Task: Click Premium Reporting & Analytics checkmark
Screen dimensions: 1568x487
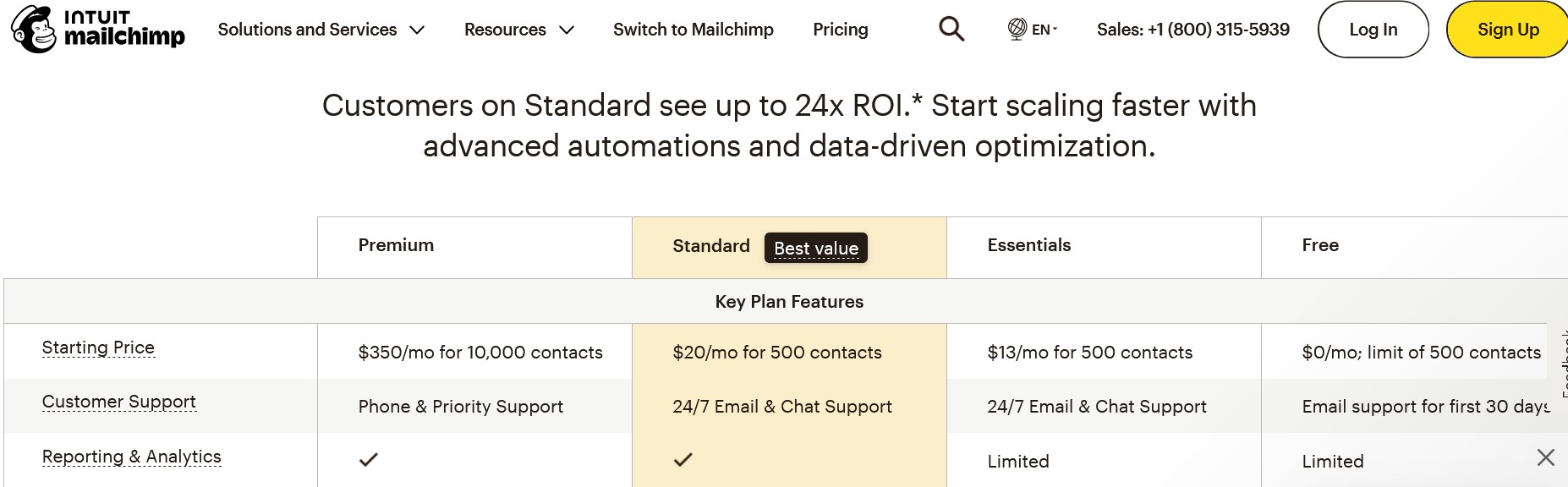Action: pyautogui.click(x=369, y=460)
